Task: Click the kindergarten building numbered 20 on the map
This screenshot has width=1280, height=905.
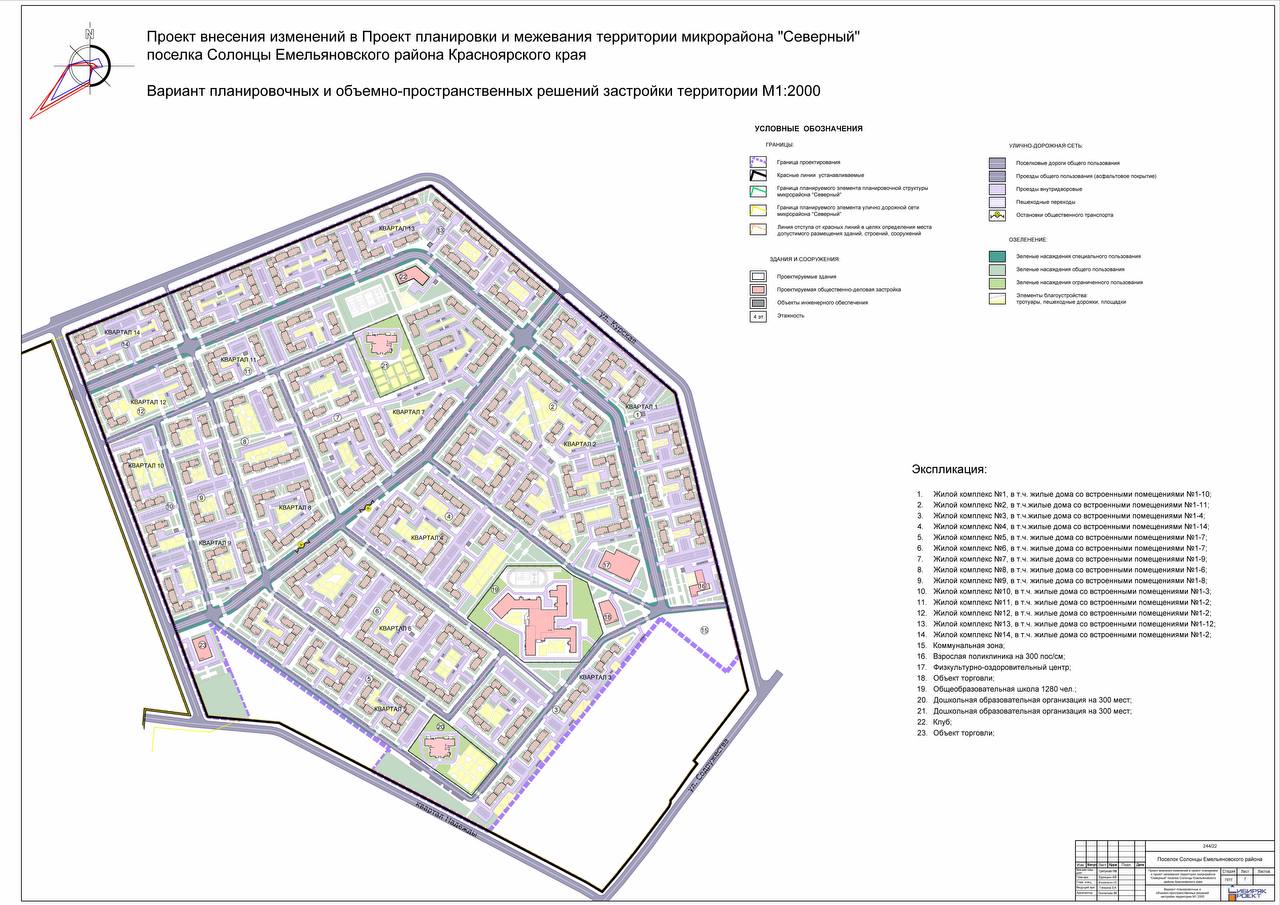Action: [440, 747]
